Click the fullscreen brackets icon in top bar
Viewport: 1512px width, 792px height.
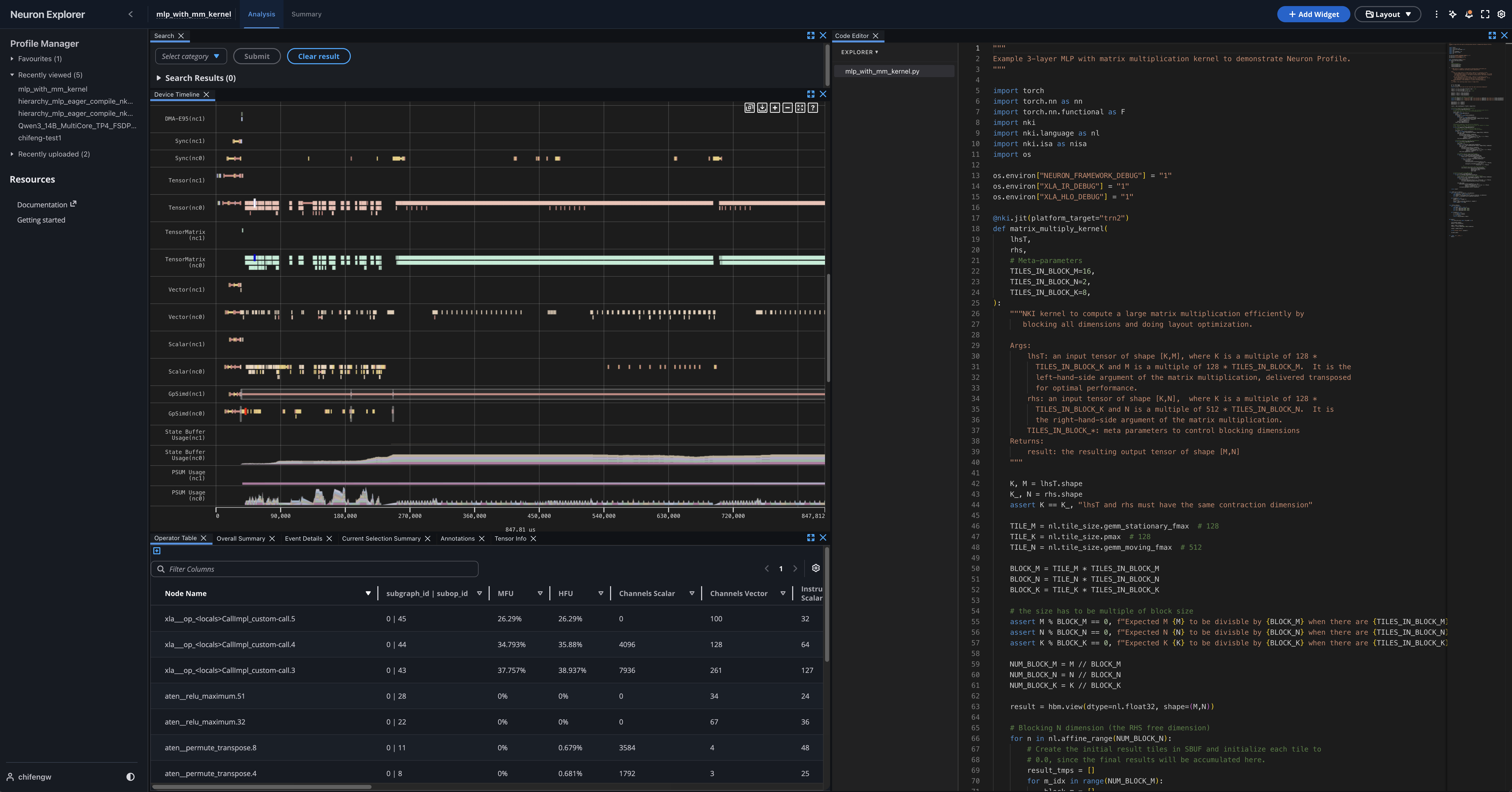pyautogui.click(x=1485, y=14)
